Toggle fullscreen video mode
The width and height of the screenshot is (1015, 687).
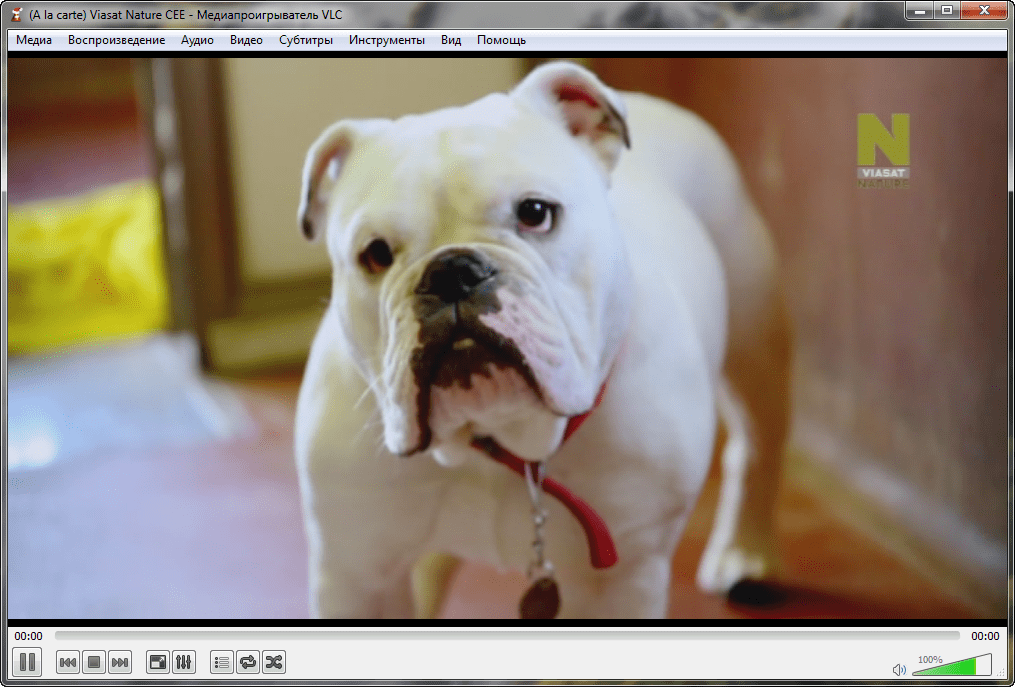click(158, 662)
